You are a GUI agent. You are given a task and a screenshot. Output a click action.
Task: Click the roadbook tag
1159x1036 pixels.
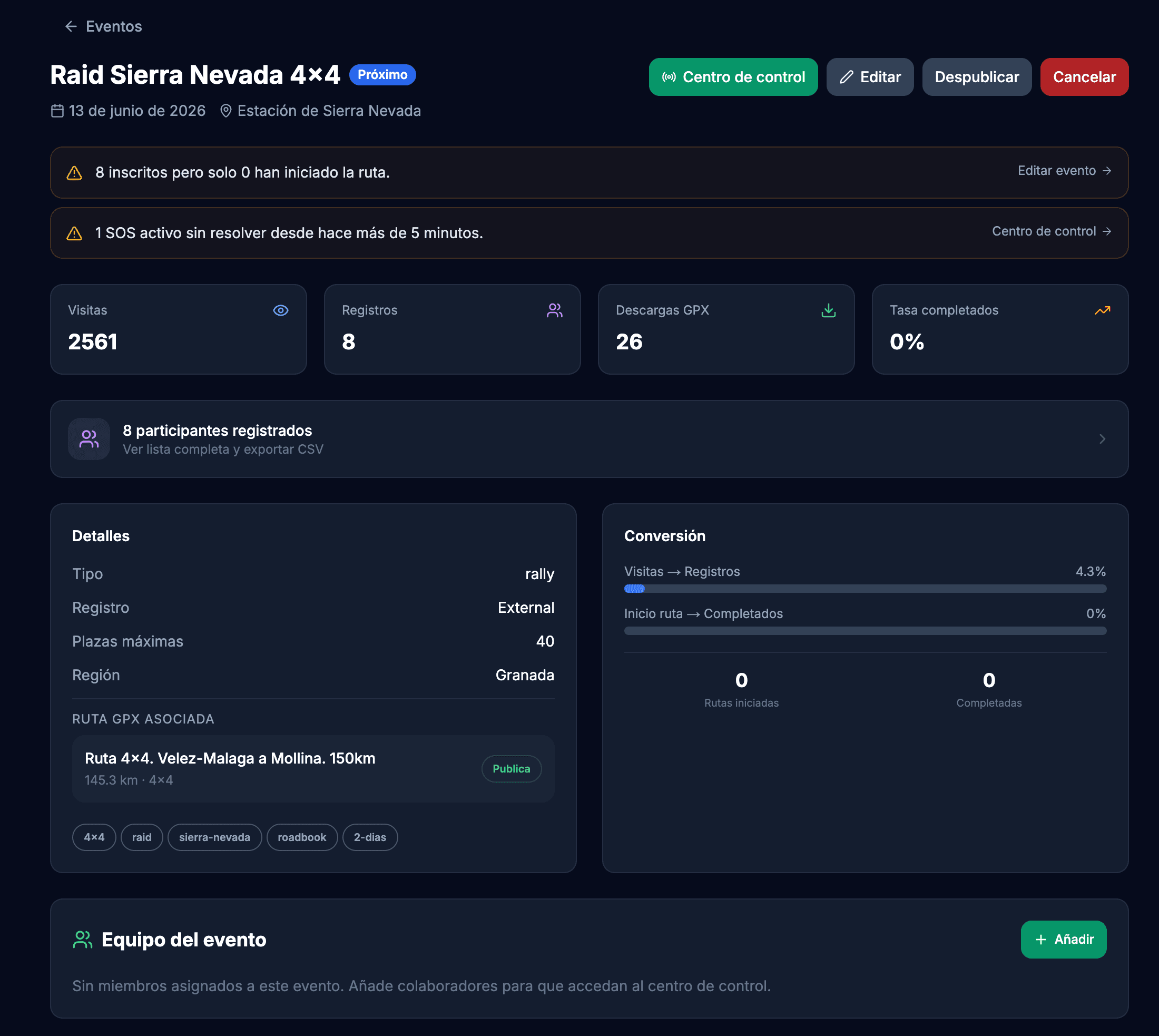tap(302, 837)
